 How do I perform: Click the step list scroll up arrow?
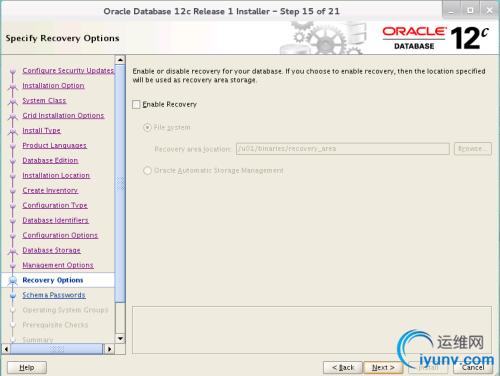120,60
